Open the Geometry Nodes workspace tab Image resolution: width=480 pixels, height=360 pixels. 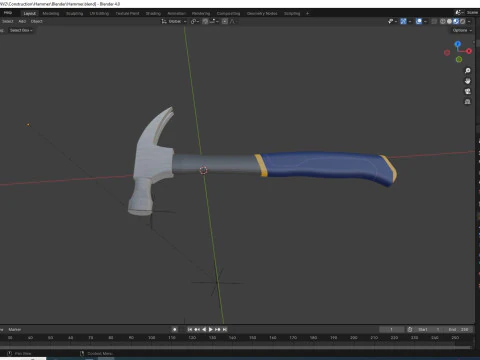(x=262, y=13)
